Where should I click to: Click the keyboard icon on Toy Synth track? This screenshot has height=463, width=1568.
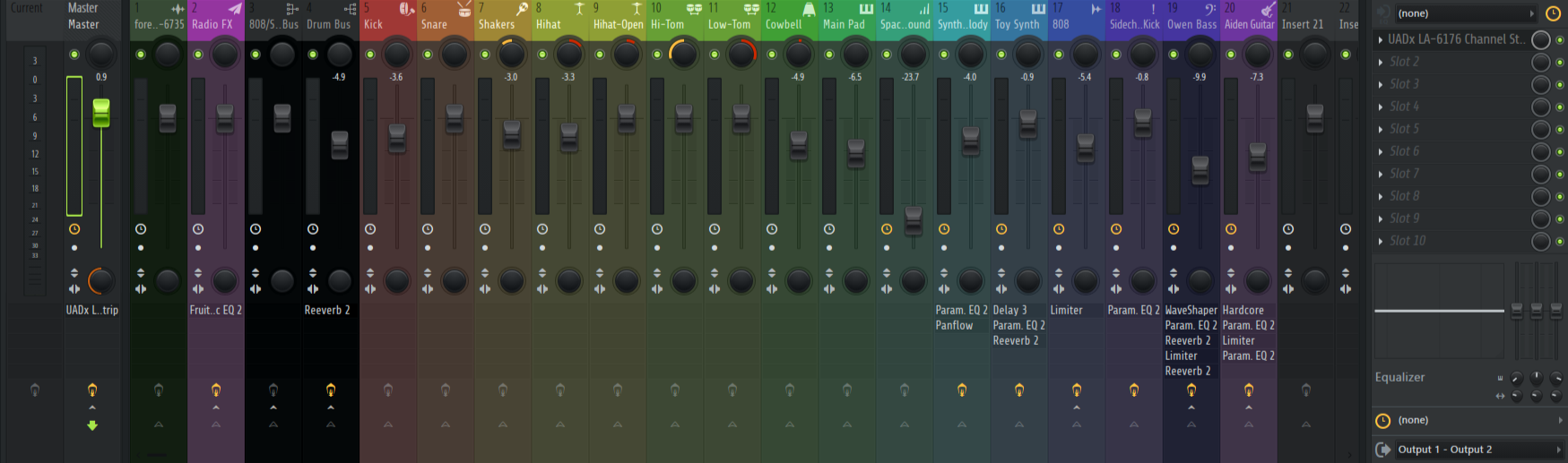(1038, 9)
